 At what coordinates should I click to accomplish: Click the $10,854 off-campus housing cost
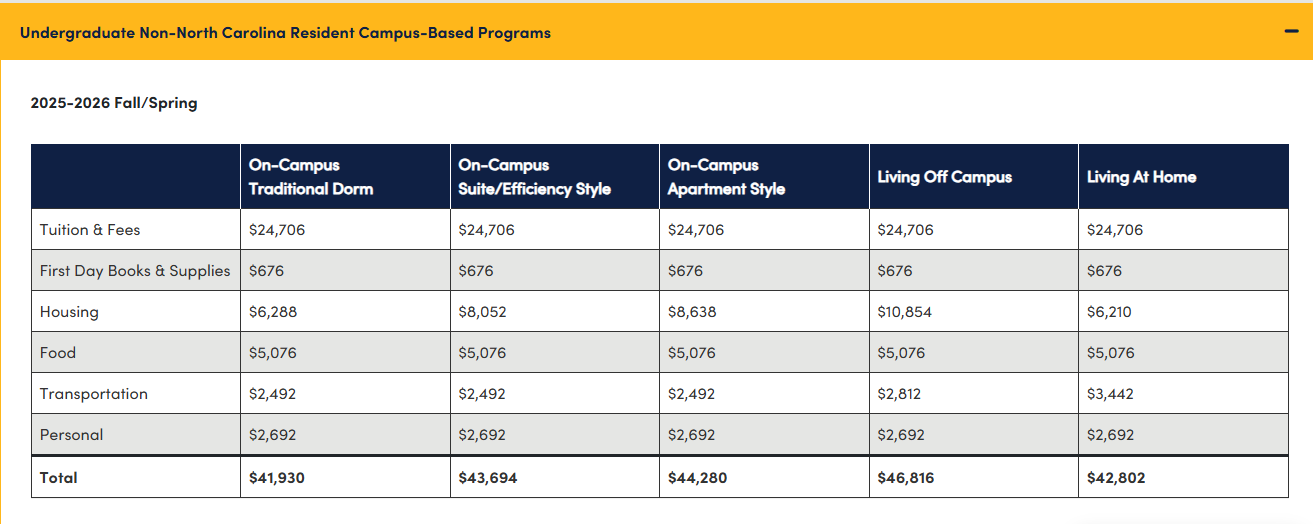[x=904, y=312]
